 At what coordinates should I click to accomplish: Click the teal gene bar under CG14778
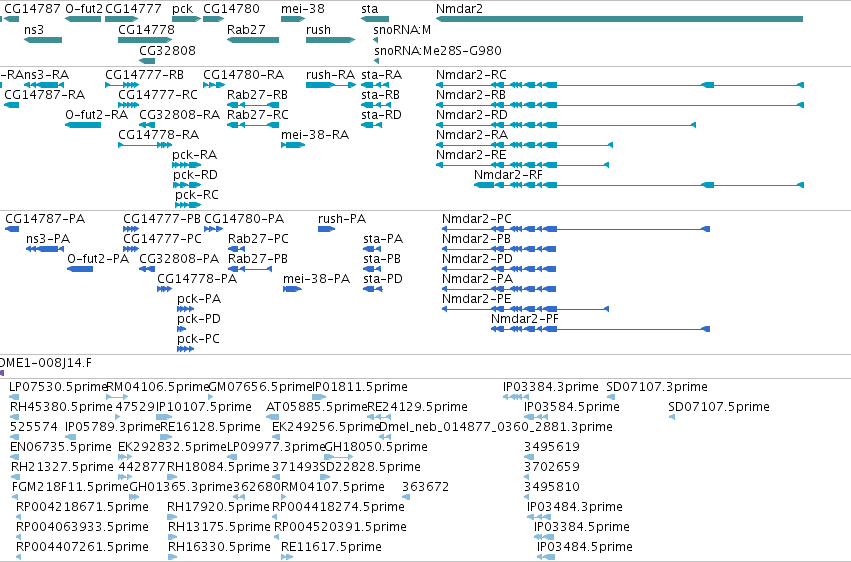(145, 40)
